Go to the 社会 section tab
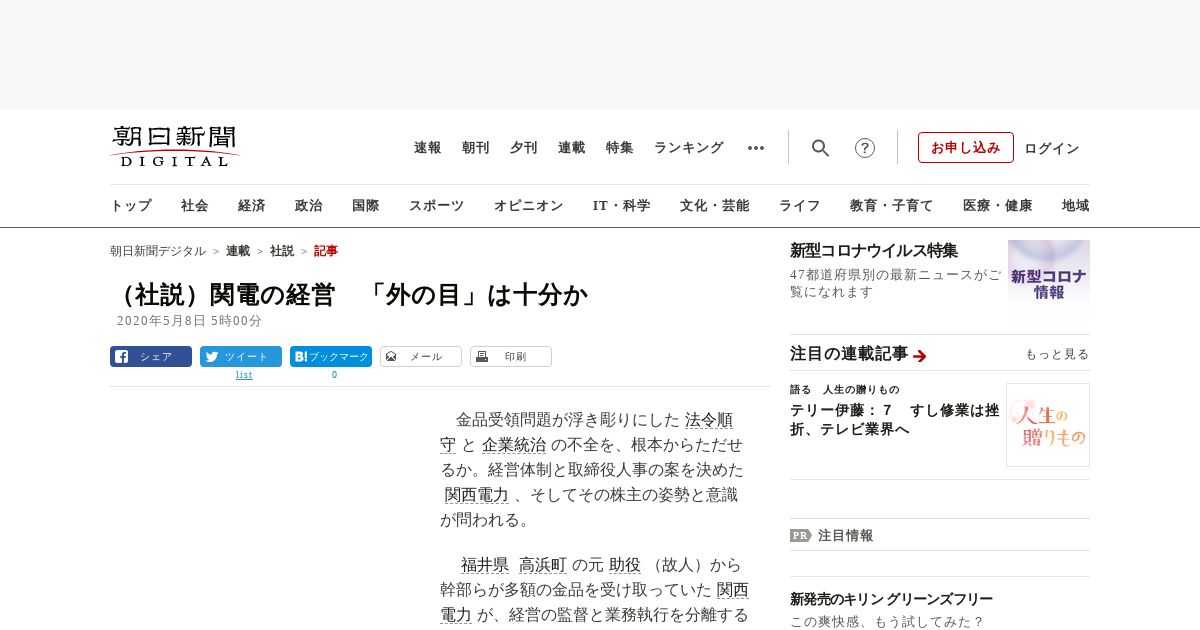1200x630 pixels. tap(195, 206)
